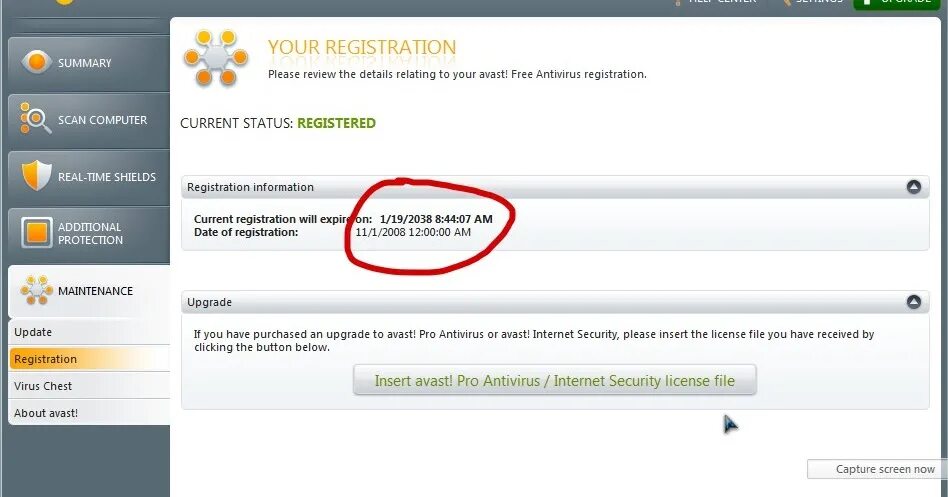Switch to the Summary tab
Viewport: 948px width, 497px height.
85,63
